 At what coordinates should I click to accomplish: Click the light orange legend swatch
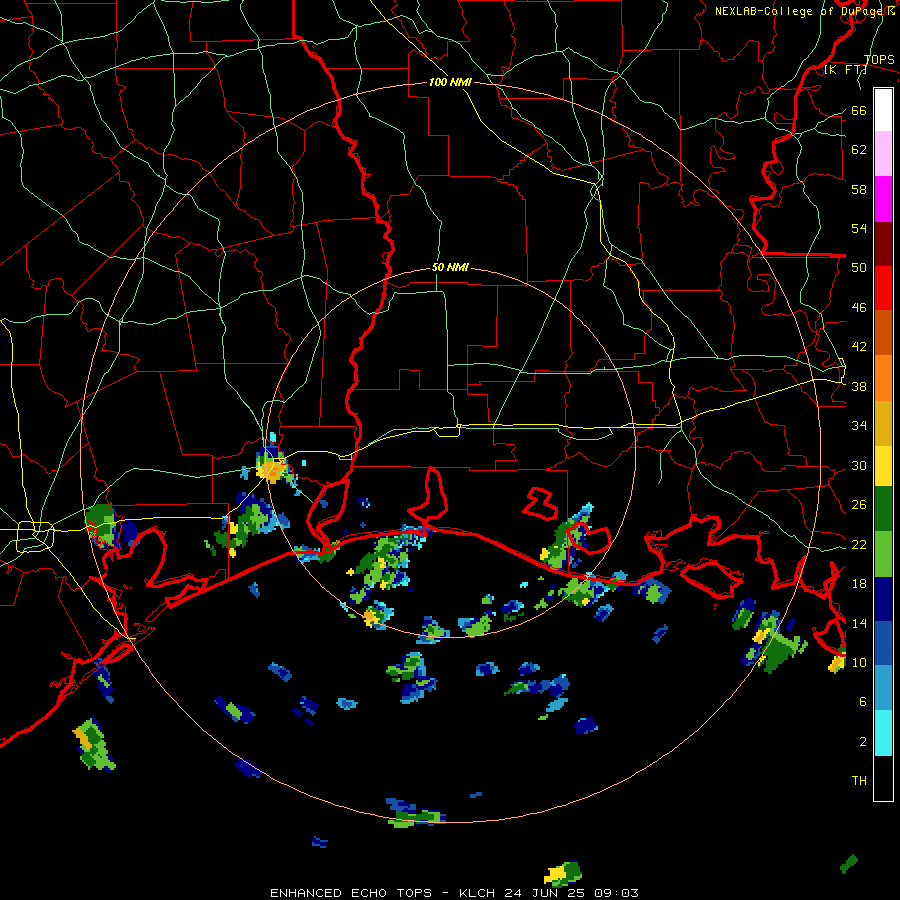point(883,378)
